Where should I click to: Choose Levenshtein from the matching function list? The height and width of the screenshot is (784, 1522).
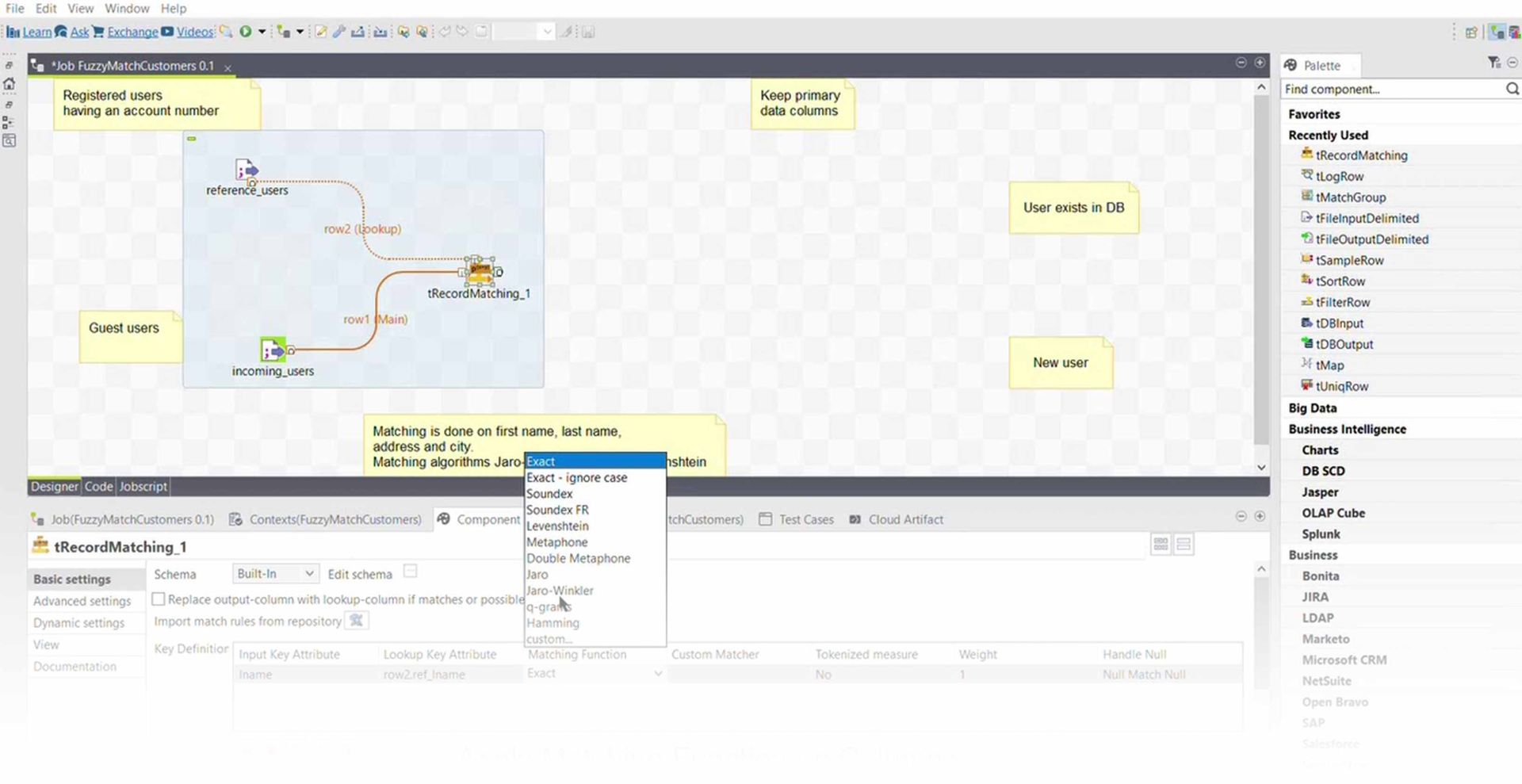coord(557,526)
